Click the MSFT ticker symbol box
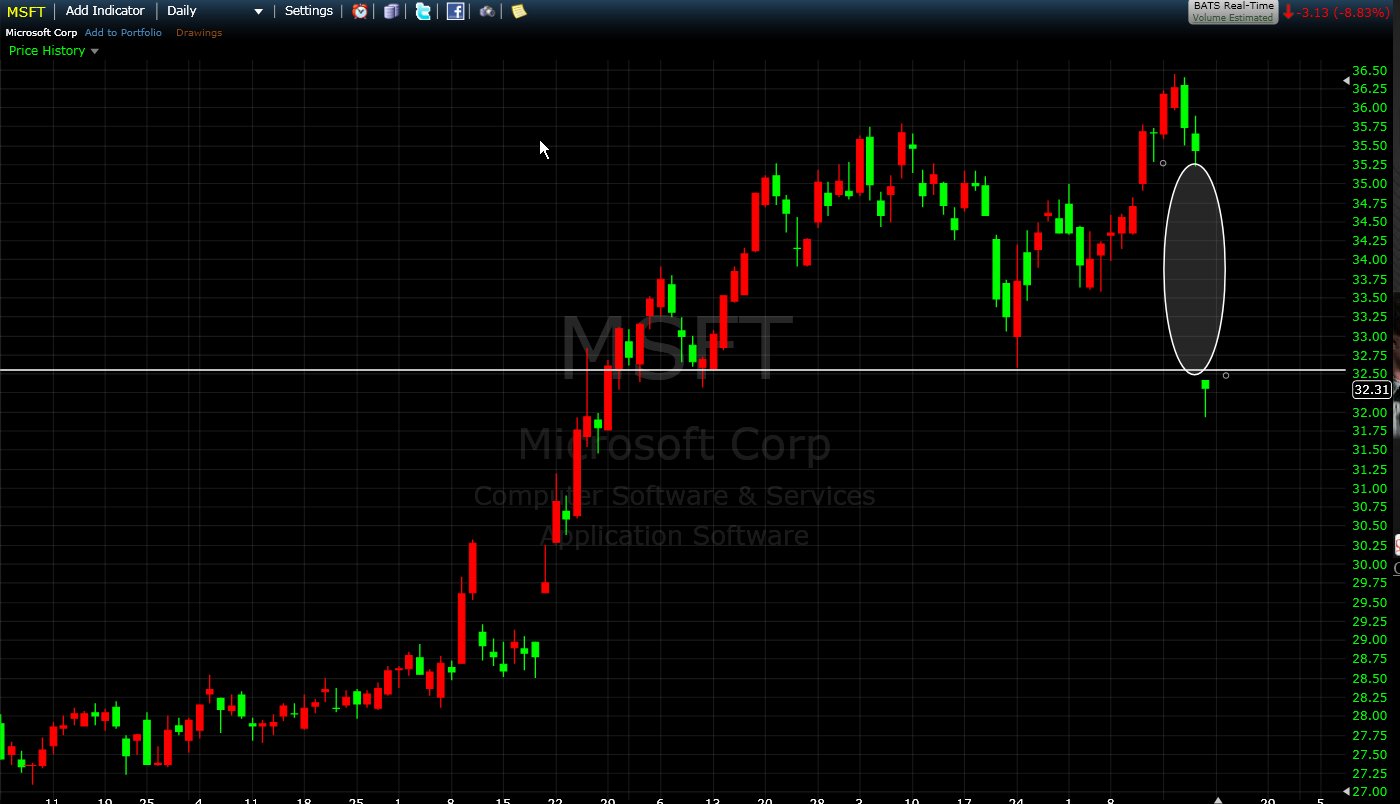 [26, 11]
